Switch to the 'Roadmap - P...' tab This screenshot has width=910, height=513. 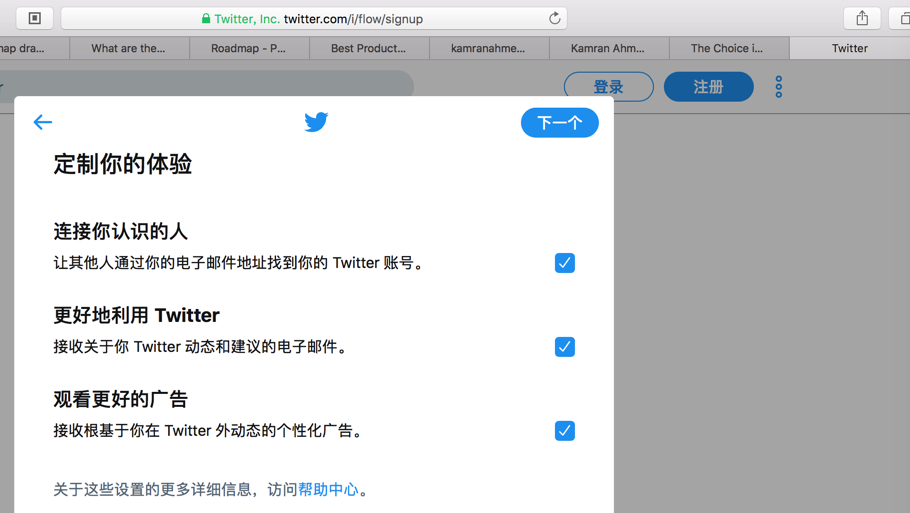tap(250, 48)
